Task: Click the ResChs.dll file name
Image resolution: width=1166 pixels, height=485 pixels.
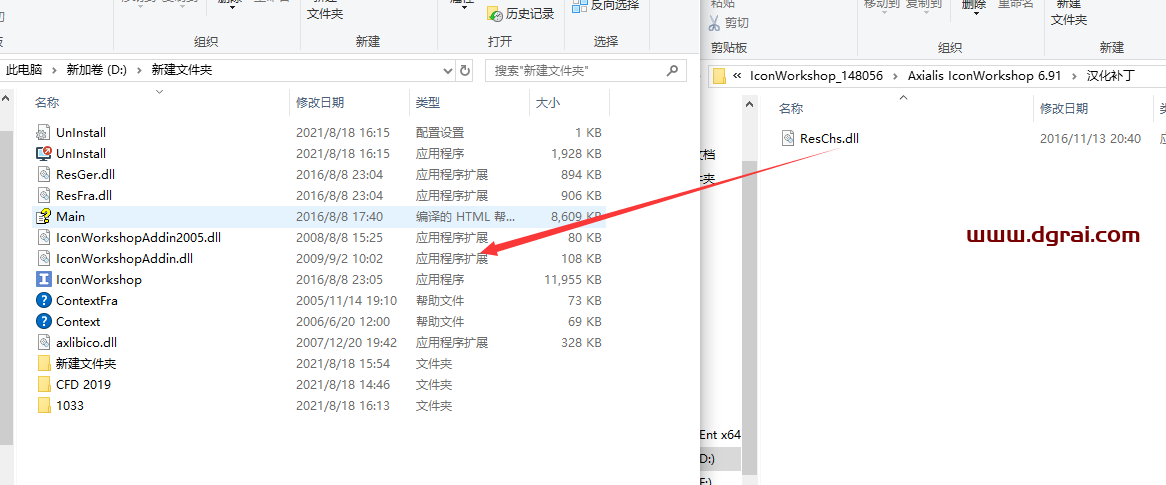Action: coord(829,138)
